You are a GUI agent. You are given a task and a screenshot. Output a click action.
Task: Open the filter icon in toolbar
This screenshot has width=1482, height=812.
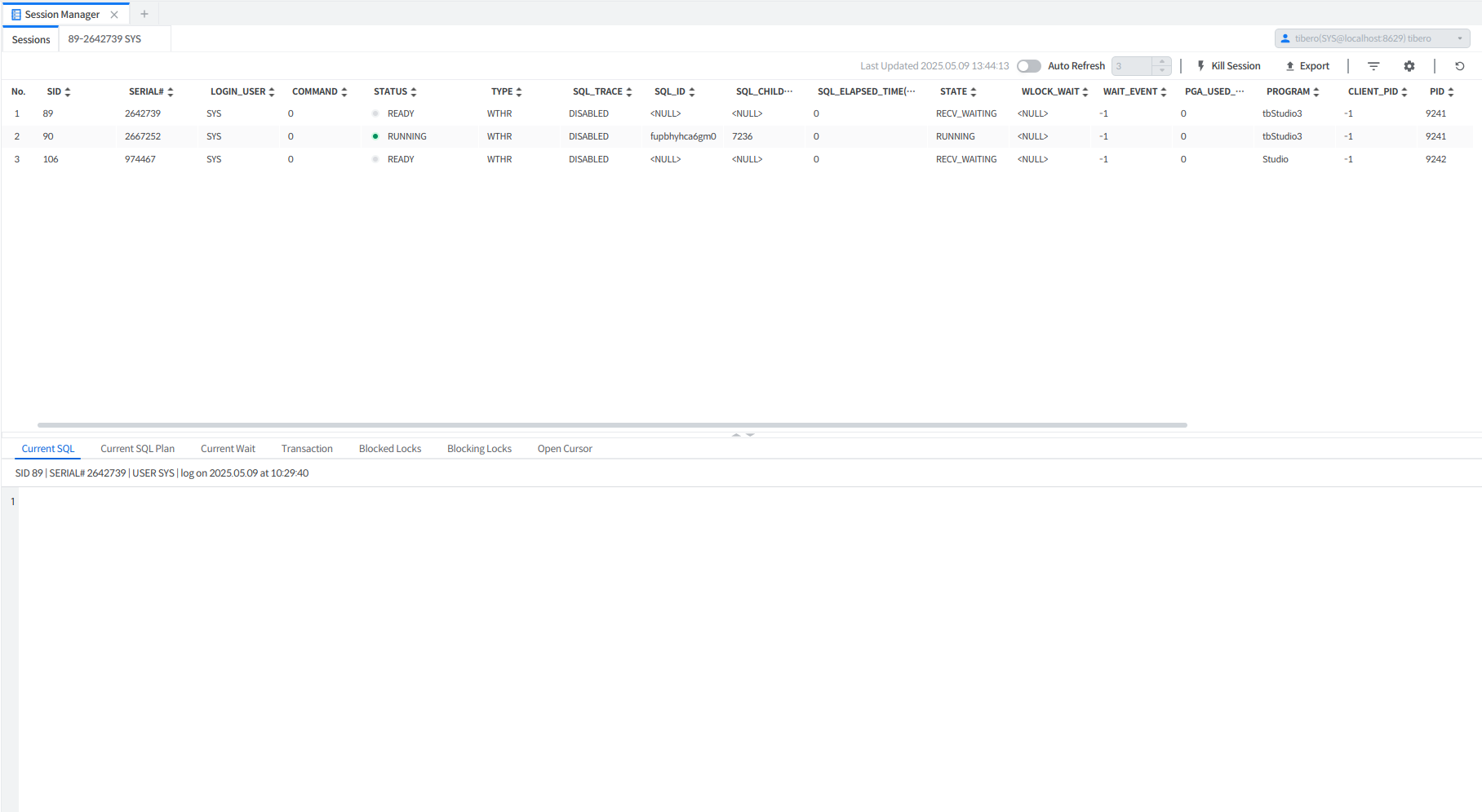[1373, 66]
